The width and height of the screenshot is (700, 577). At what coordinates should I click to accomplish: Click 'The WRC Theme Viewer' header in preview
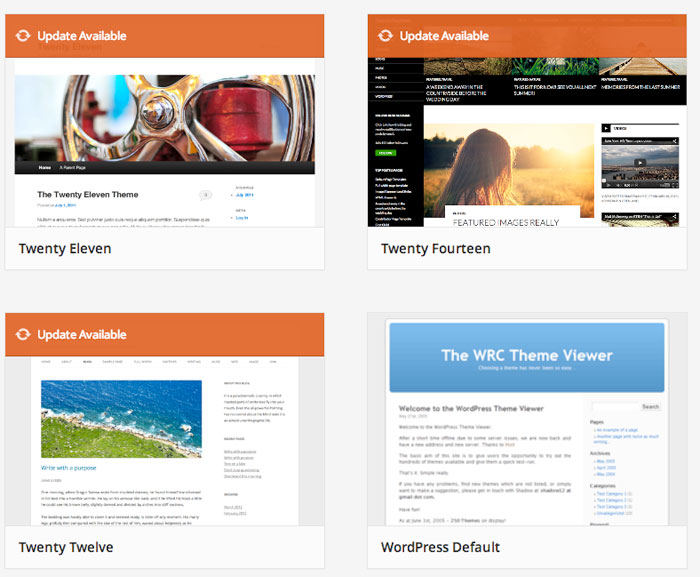click(527, 355)
